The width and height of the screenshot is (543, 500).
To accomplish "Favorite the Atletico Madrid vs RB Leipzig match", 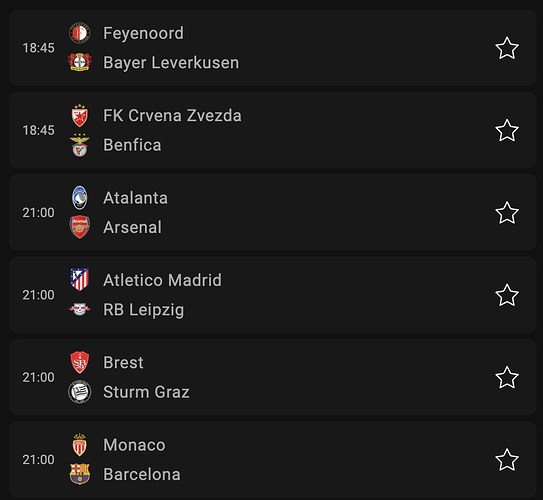I will 507,295.
